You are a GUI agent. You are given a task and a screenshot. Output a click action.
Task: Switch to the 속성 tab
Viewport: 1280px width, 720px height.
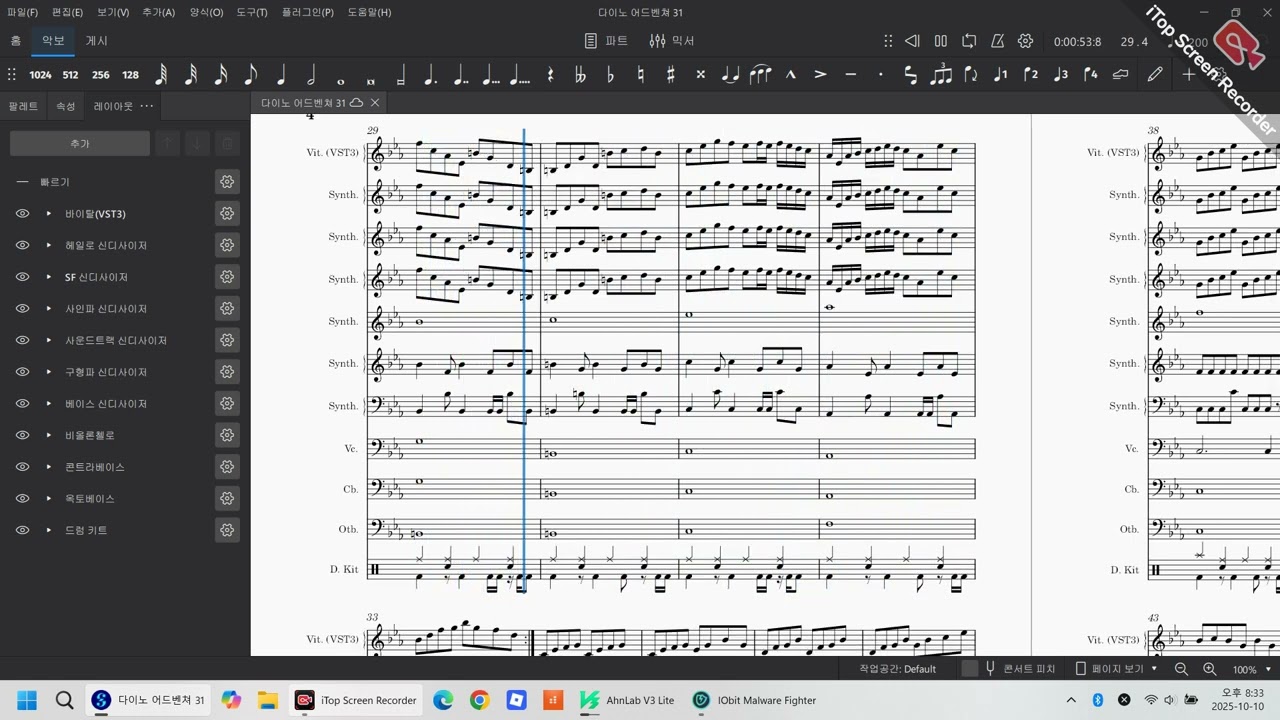(x=65, y=106)
